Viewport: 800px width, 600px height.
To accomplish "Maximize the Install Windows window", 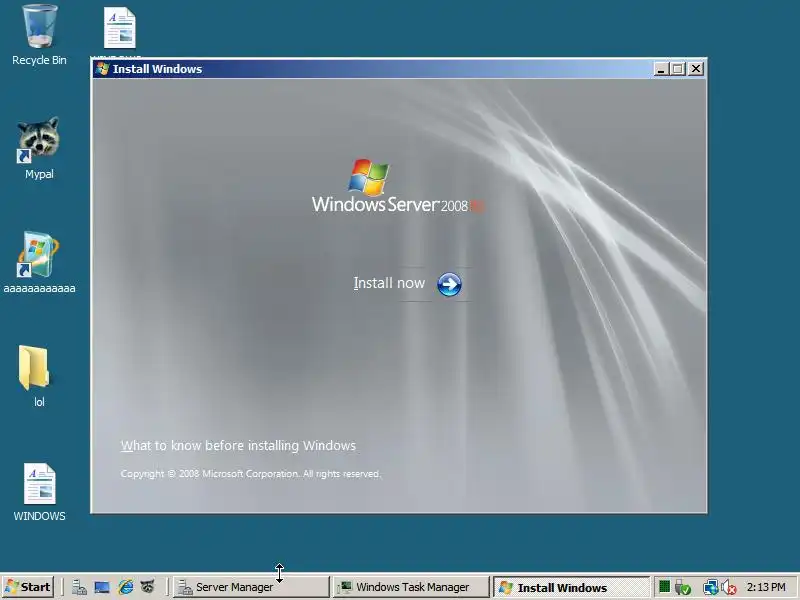I will pyautogui.click(x=678, y=69).
